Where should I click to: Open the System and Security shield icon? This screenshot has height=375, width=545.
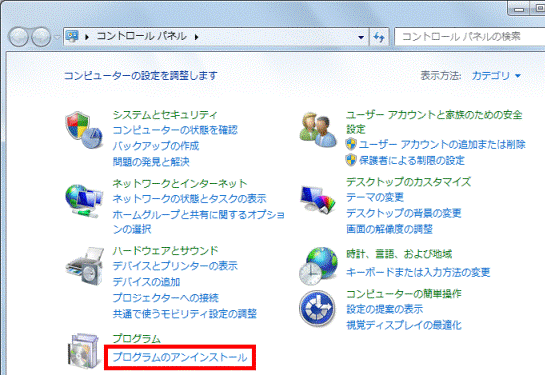[84, 130]
